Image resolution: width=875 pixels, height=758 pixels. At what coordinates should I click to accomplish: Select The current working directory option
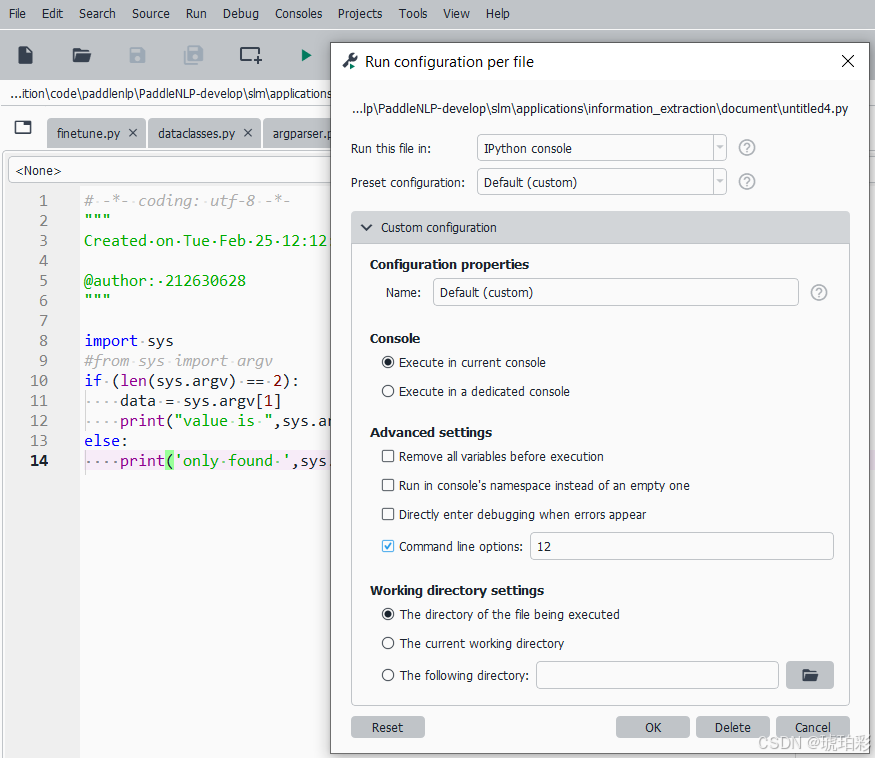pos(388,643)
